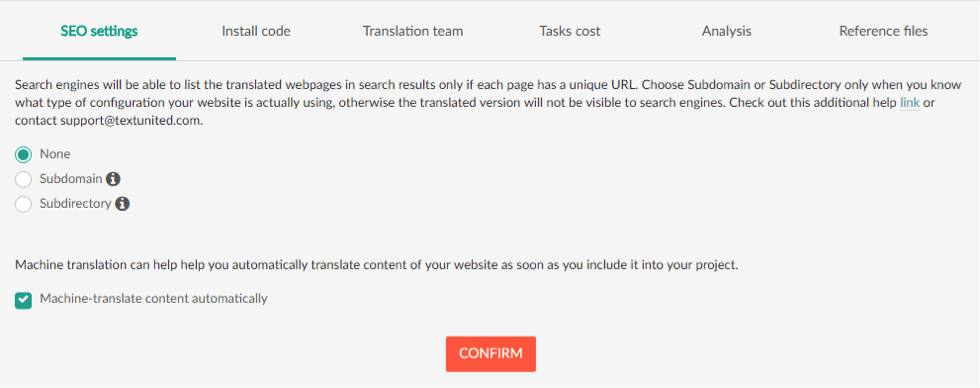Click the 'Subdirectory' label text
This screenshot has width=980, height=388.
point(76,204)
